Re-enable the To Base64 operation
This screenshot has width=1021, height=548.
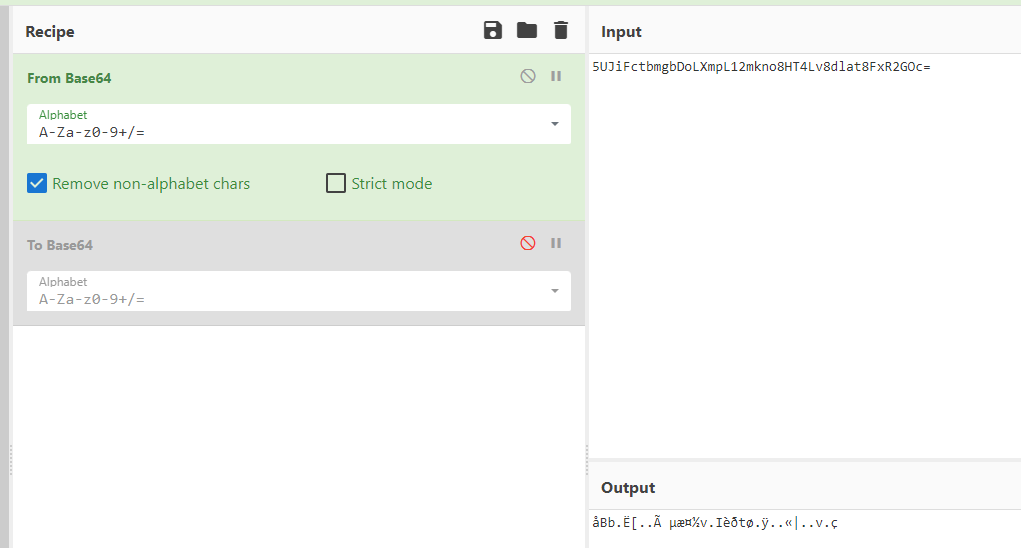528,243
